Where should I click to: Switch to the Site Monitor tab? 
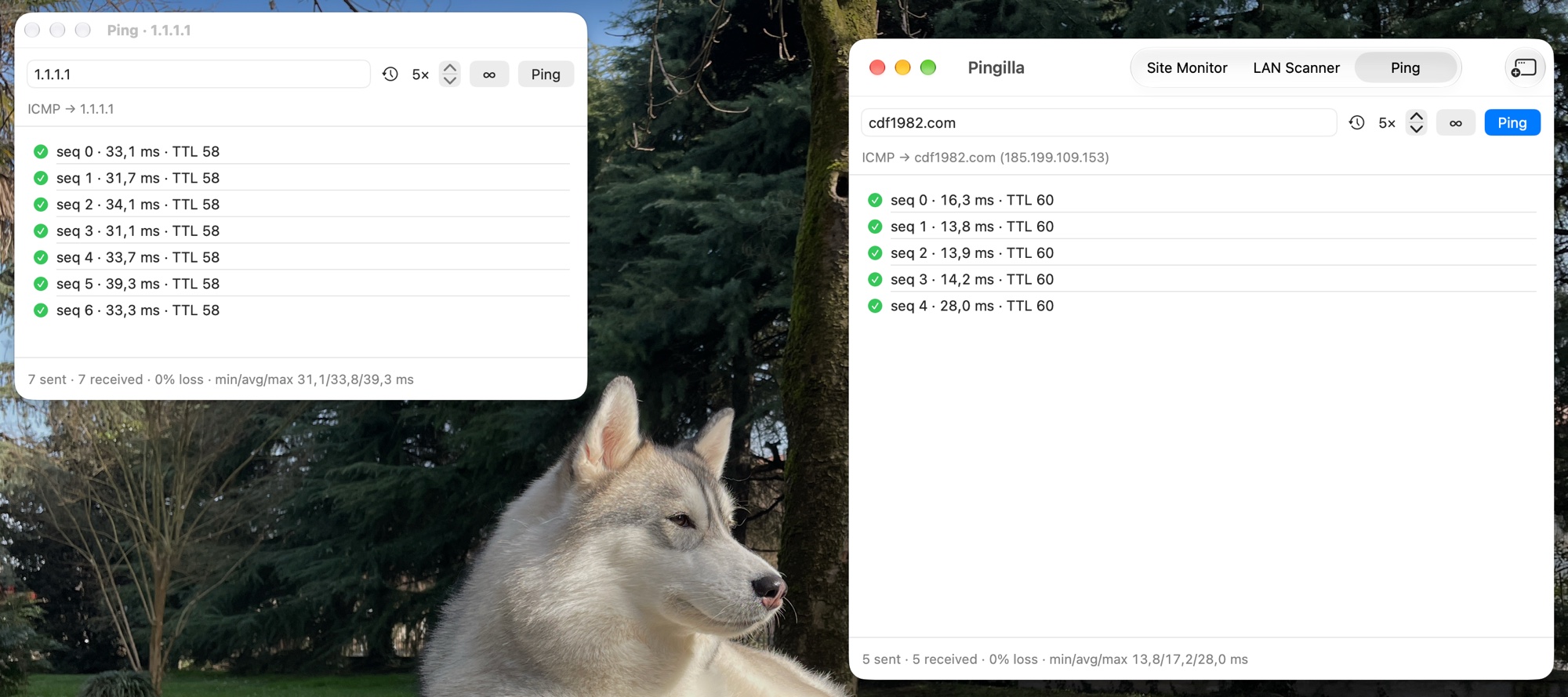(x=1187, y=67)
